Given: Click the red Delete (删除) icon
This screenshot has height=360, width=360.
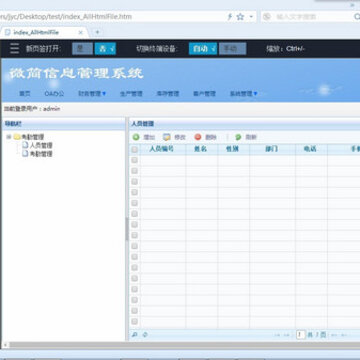Looking at the screenshot, I should point(198,137).
